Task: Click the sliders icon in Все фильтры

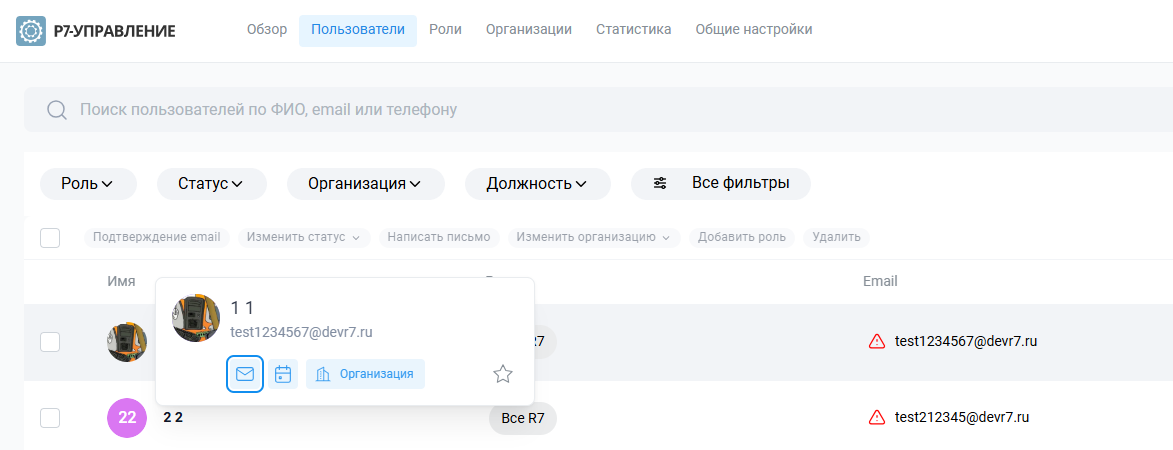Action: click(x=660, y=183)
